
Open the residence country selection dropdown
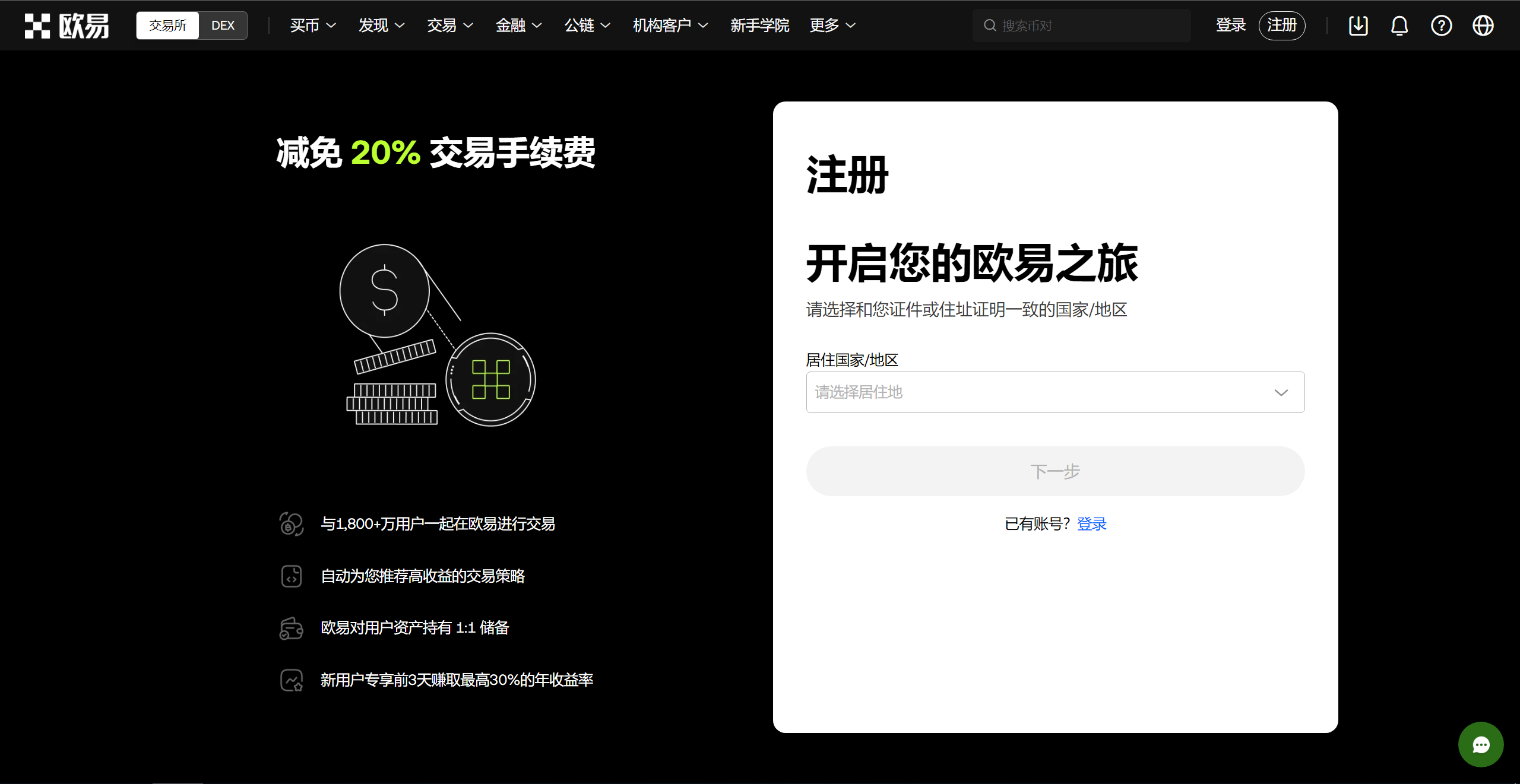[1054, 392]
